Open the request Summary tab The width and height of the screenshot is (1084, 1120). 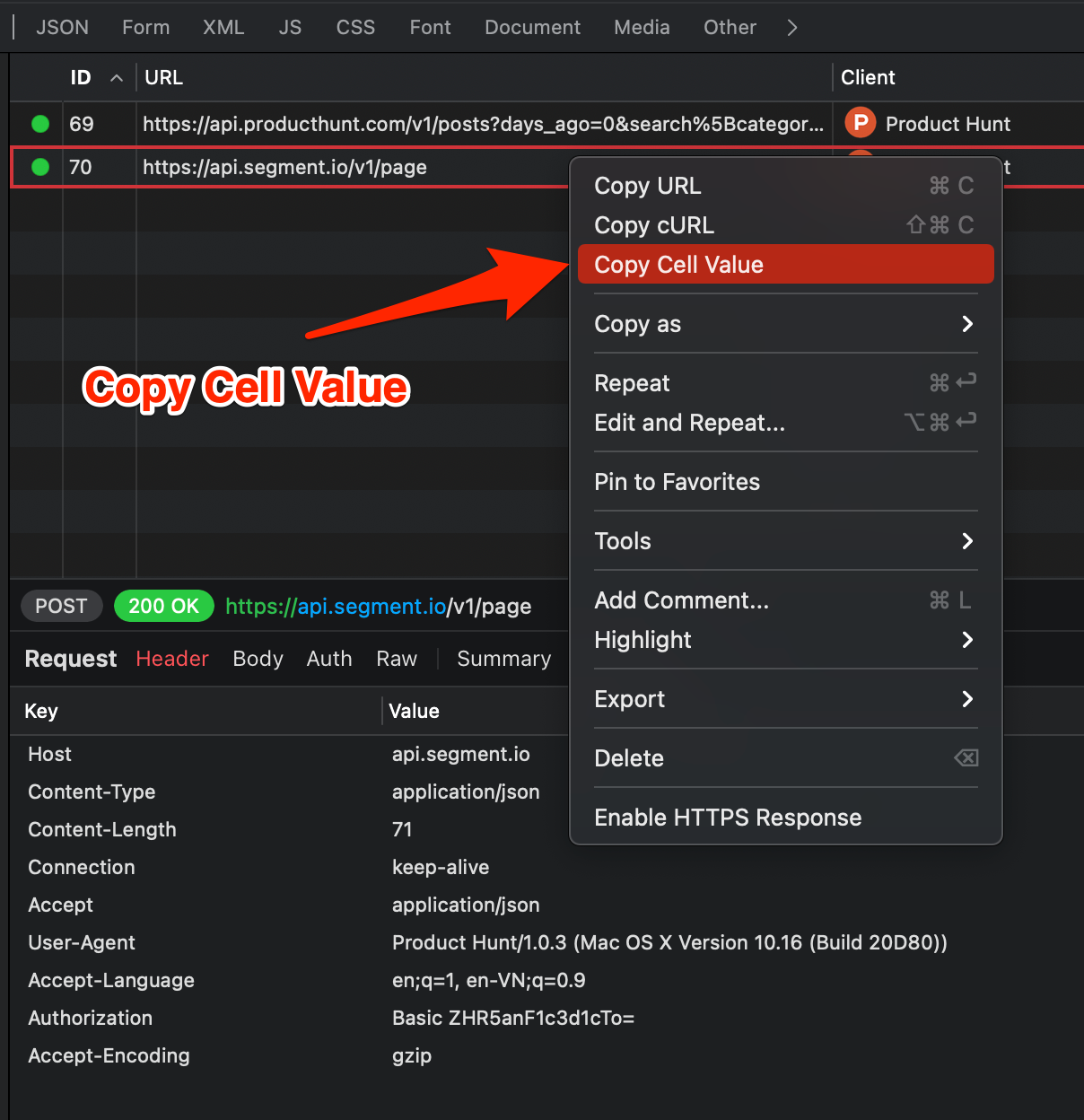(504, 659)
